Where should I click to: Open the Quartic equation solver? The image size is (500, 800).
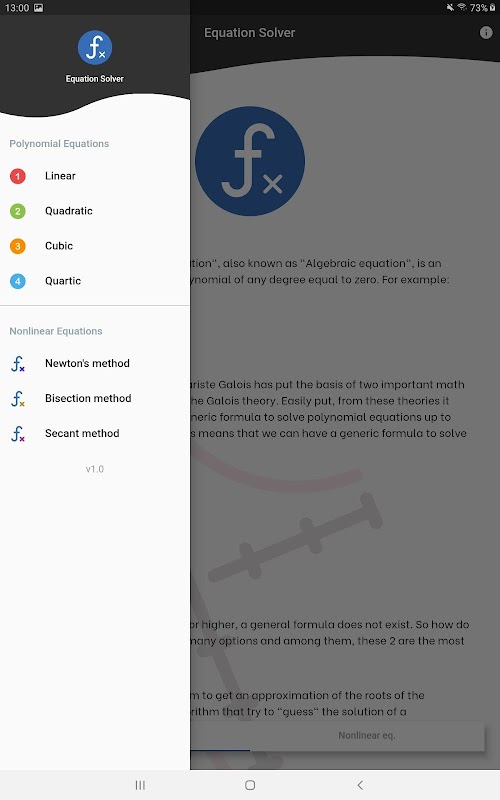click(x=95, y=281)
